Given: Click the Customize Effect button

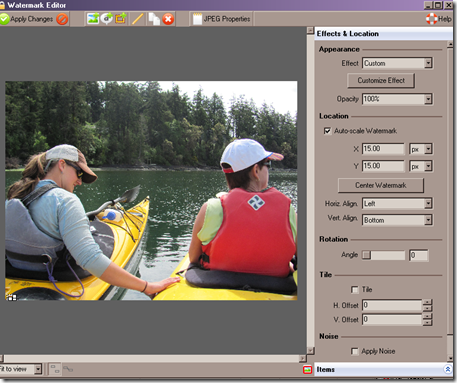Looking at the screenshot, I should pos(381,80).
